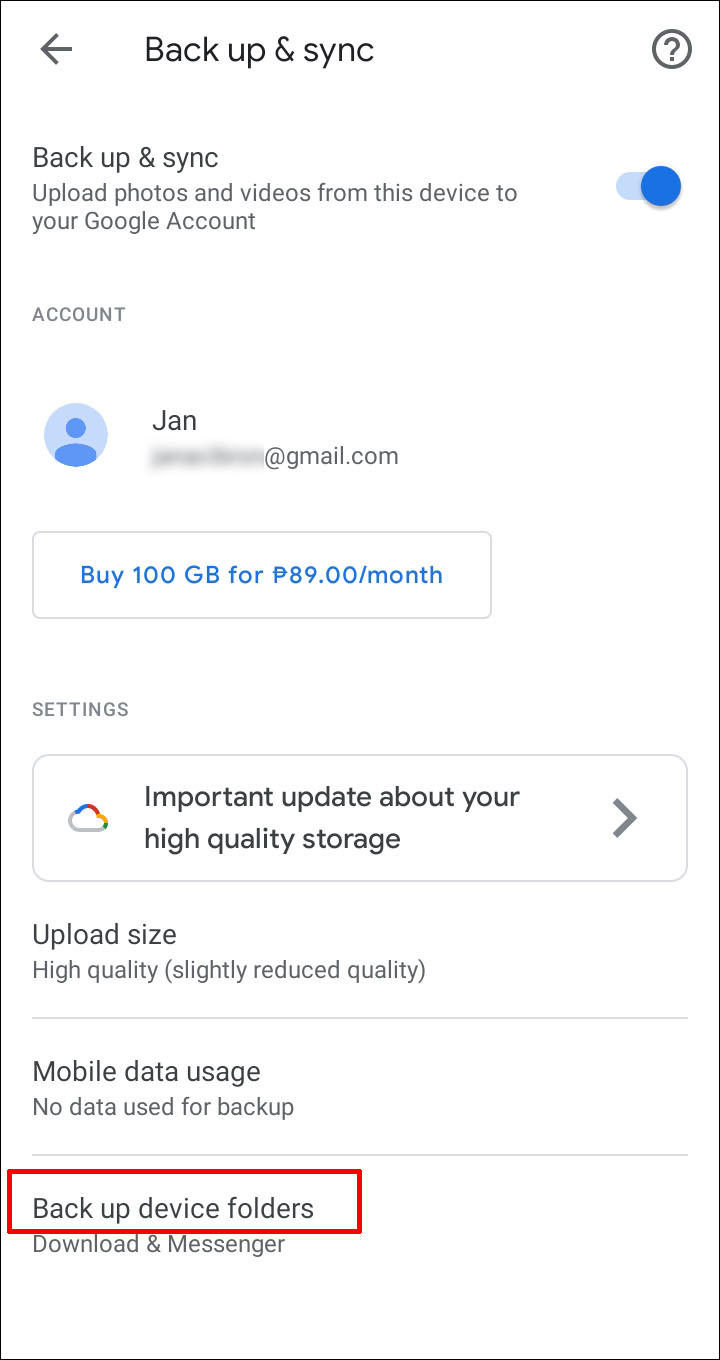Screen dimensions: 720x1360
Task: Tap the SETTINGS section header
Action: click(80, 710)
